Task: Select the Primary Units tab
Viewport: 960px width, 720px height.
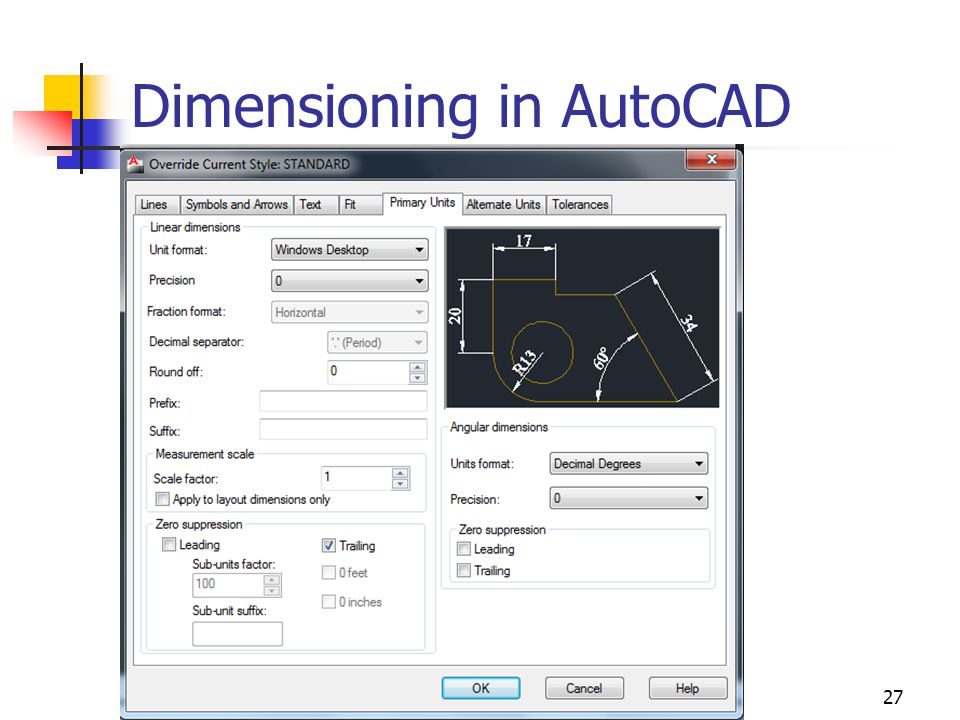Action: pos(422,203)
